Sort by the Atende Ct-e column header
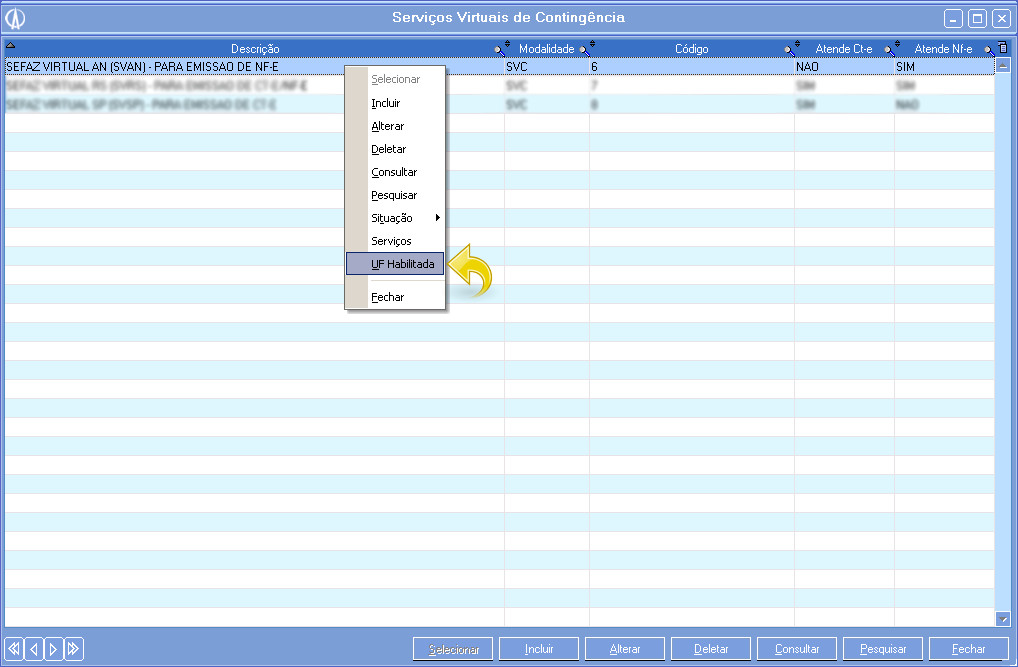The image size is (1018, 667). tap(844, 49)
